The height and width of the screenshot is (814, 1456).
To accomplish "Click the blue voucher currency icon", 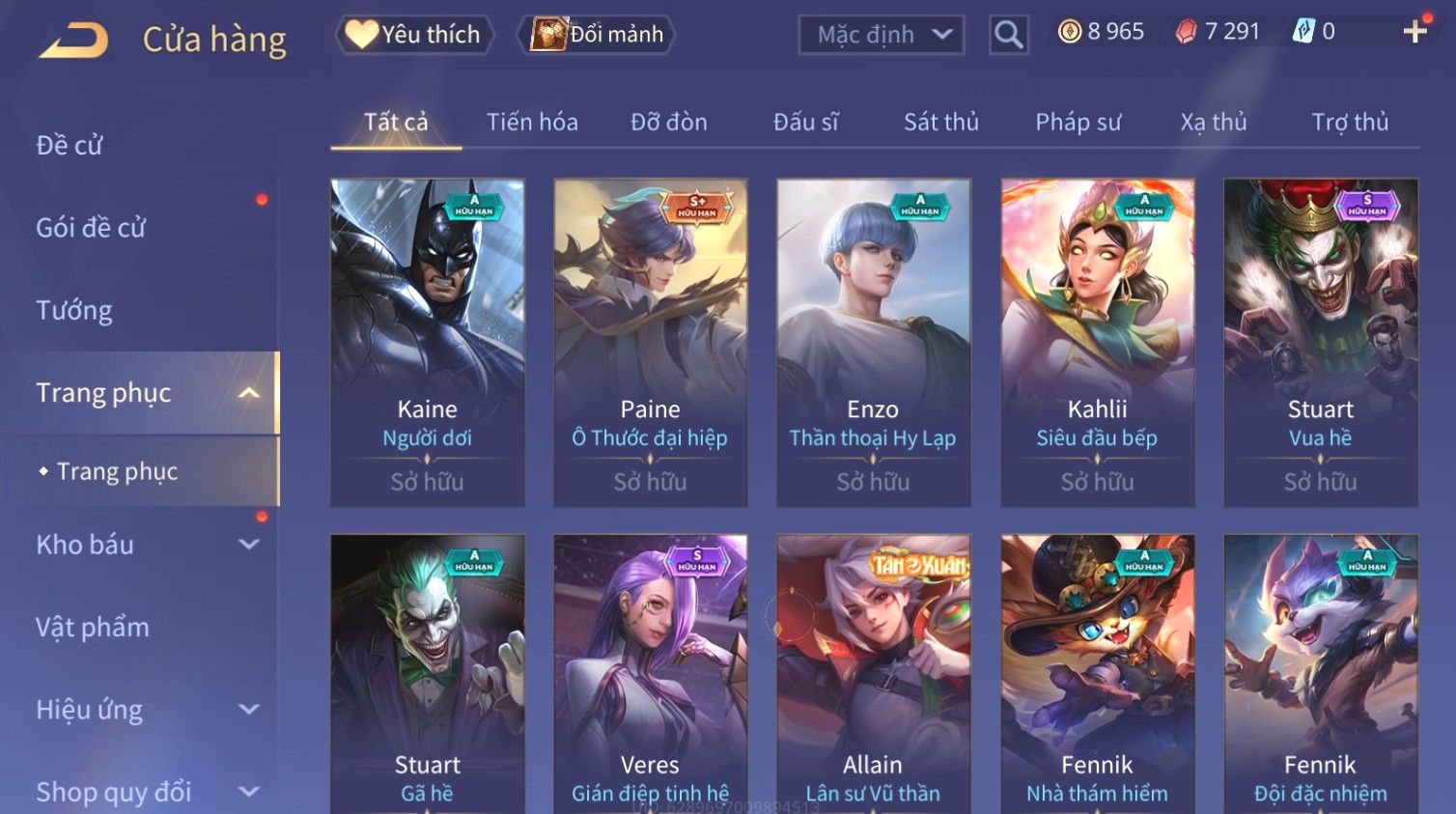I will click(x=1303, y=32).
